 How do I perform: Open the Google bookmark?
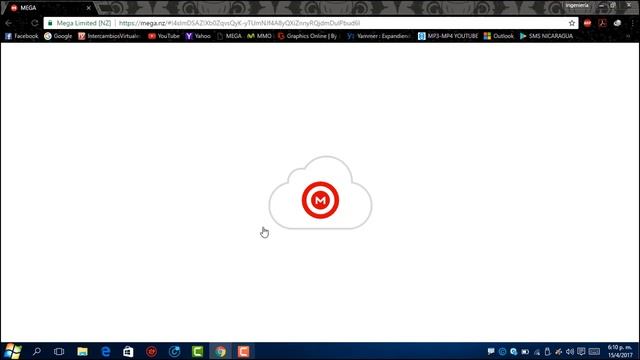coord(58,36)
